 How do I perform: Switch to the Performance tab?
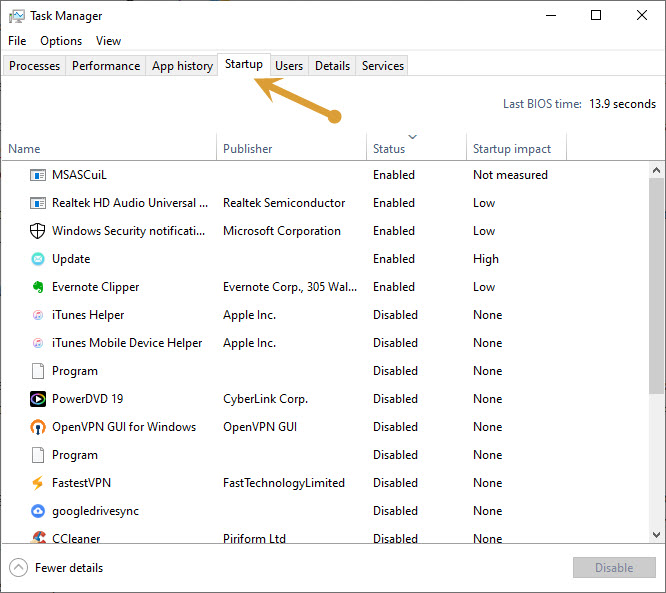tap(106, 66)
